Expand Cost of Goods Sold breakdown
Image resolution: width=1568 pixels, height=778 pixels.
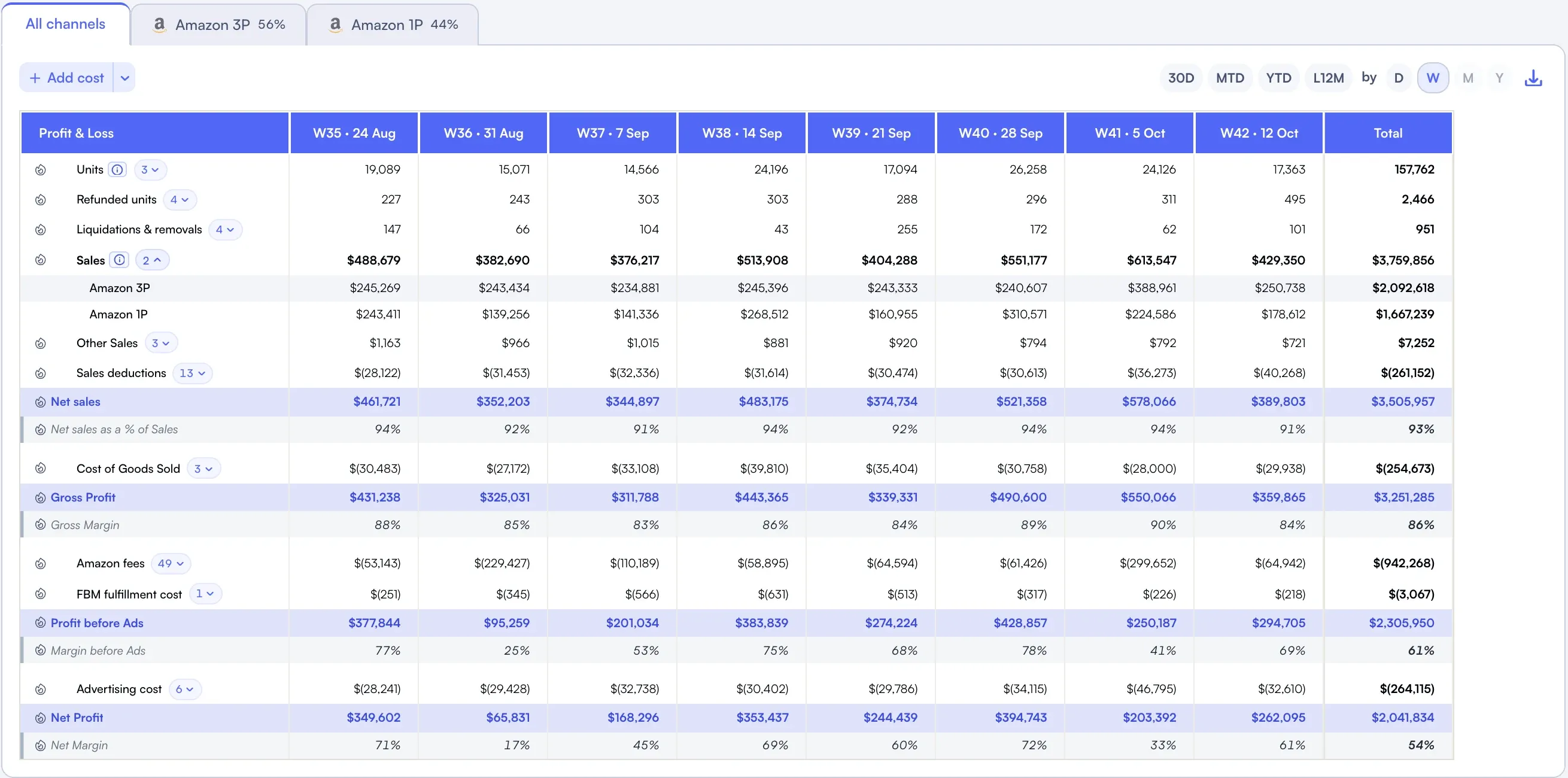(x=203, y=468)
